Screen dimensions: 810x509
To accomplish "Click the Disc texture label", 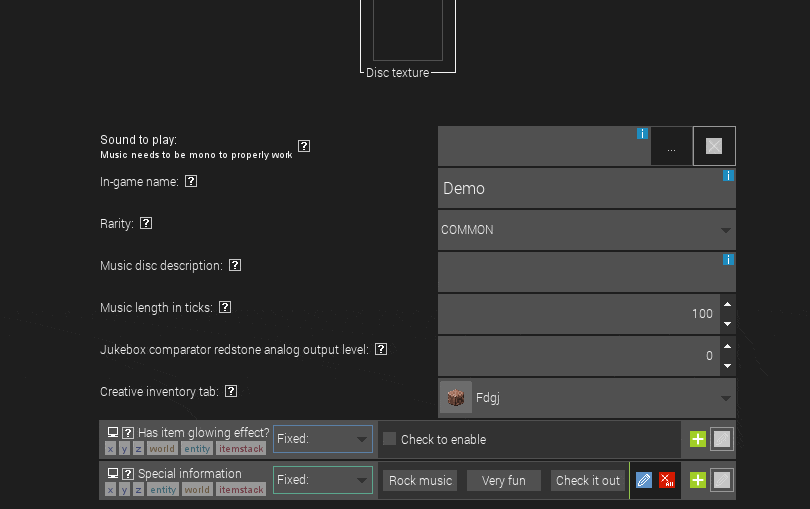I will point(398,73).
